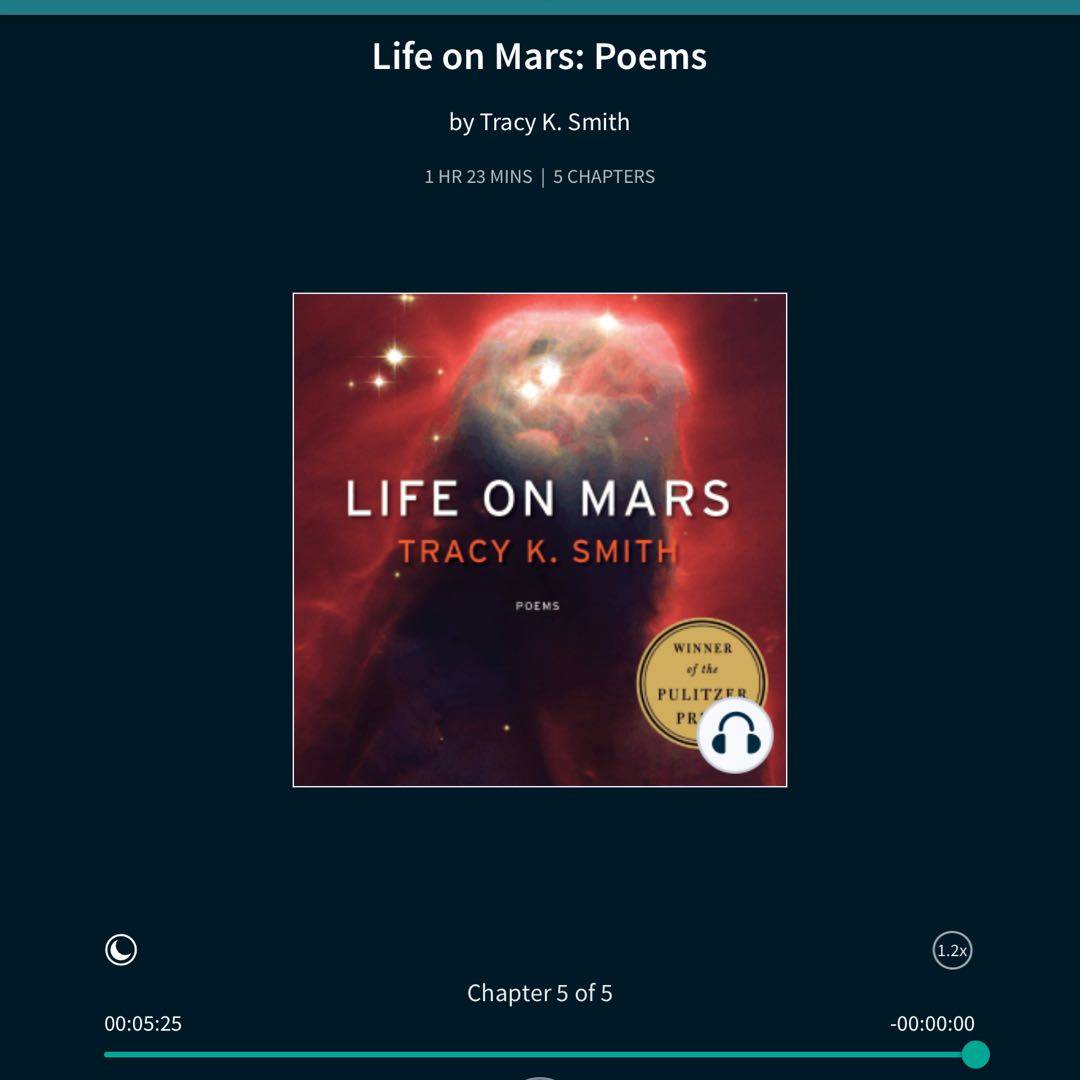Toggle the remaining time -00:00:00 display

tap(933, 1024)
